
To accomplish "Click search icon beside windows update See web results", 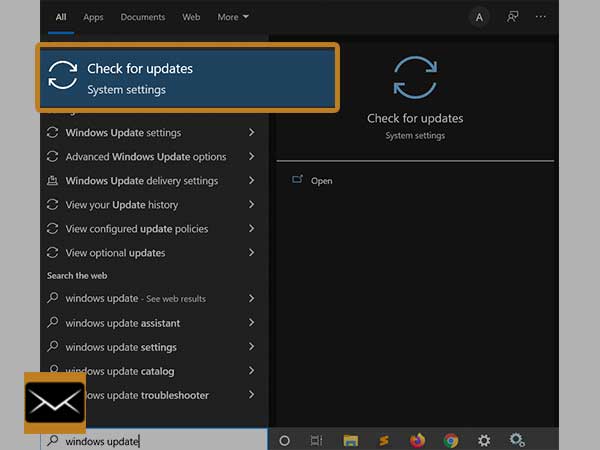I will [x=53, y=297].
